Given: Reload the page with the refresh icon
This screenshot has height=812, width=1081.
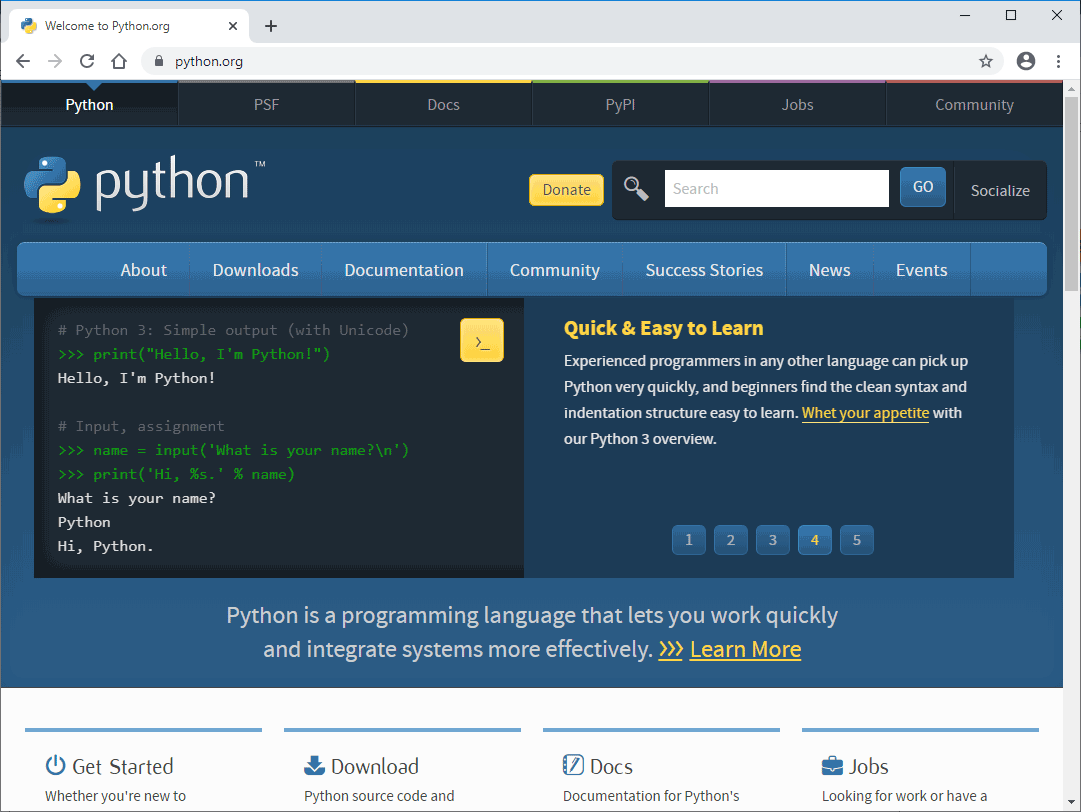Looking at the screenshot, I should pos(87,61).
